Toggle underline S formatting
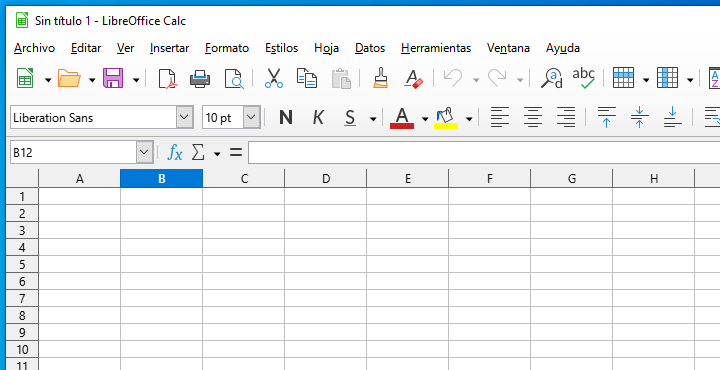 click(x=350, y=118)
